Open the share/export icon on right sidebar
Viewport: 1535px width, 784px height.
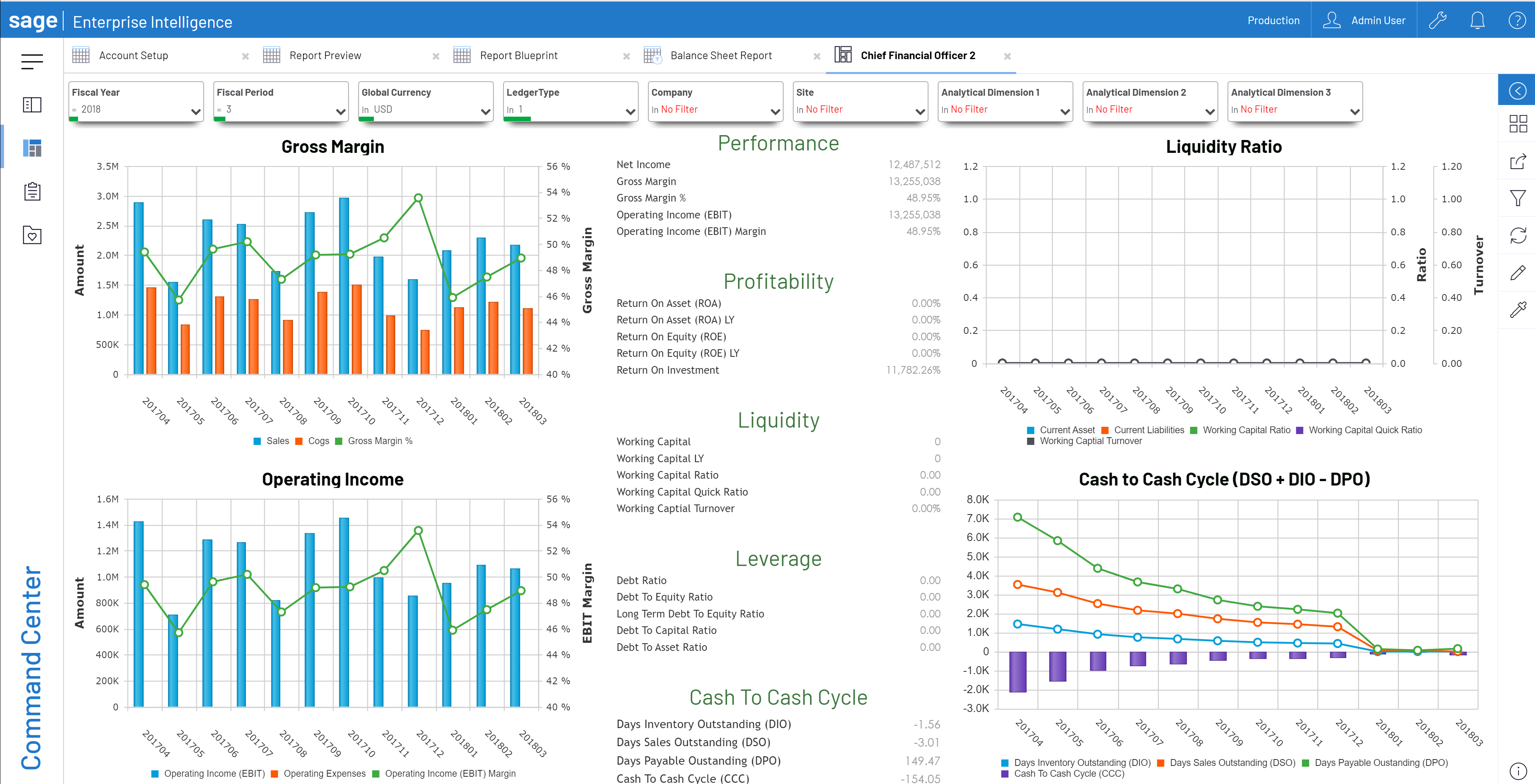point(1518,161)
